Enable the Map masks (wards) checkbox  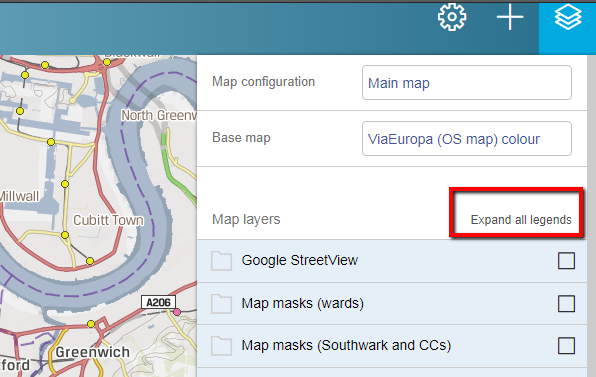[x=566, y=304]
